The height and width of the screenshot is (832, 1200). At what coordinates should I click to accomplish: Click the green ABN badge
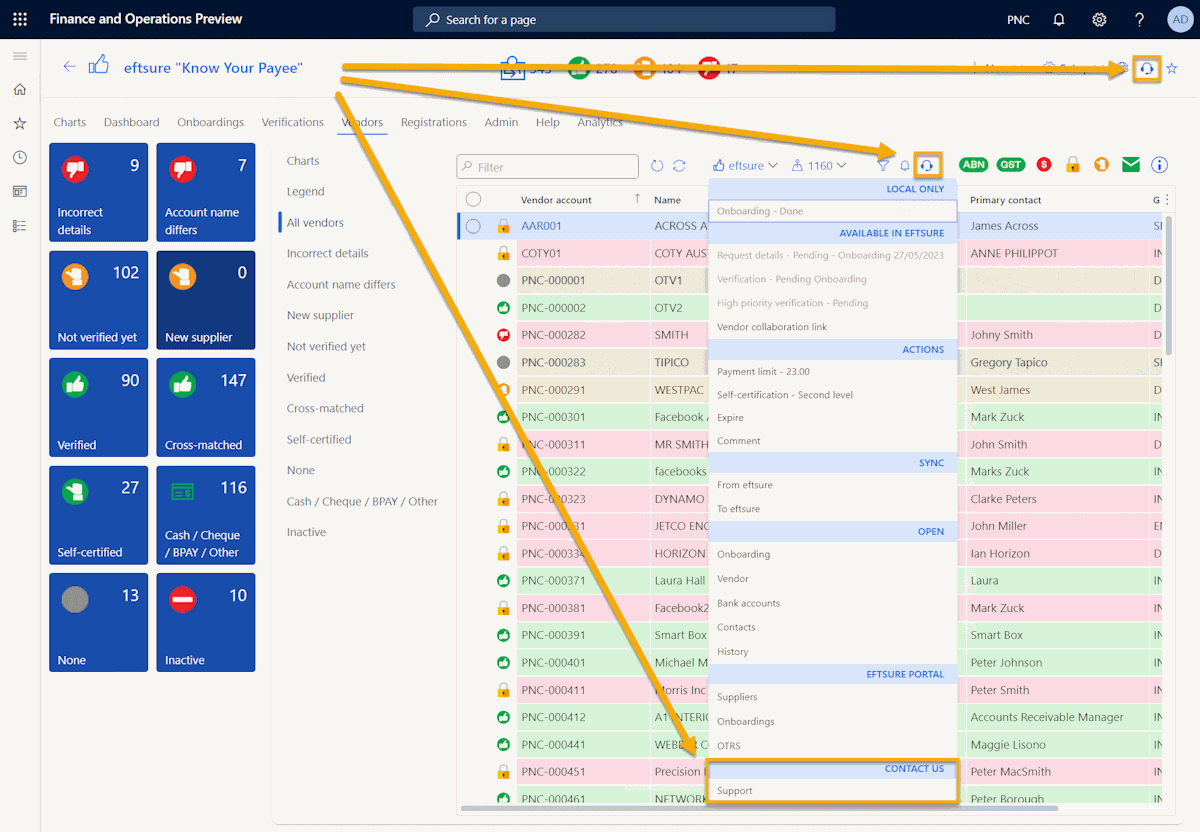[973, 165]
